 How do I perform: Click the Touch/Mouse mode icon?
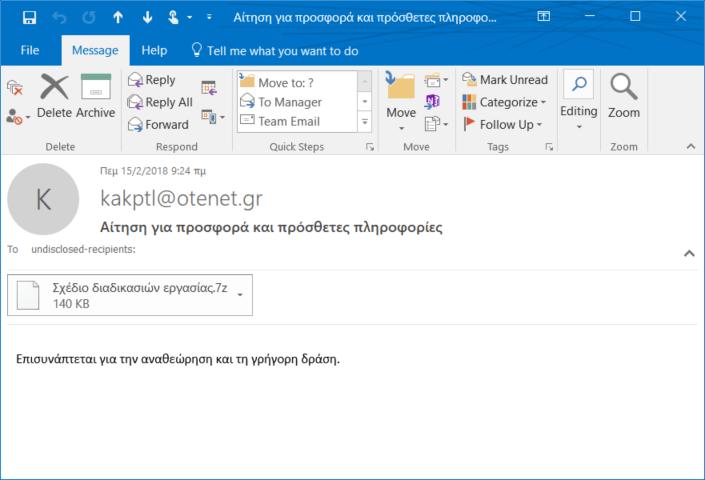(173, 18)
